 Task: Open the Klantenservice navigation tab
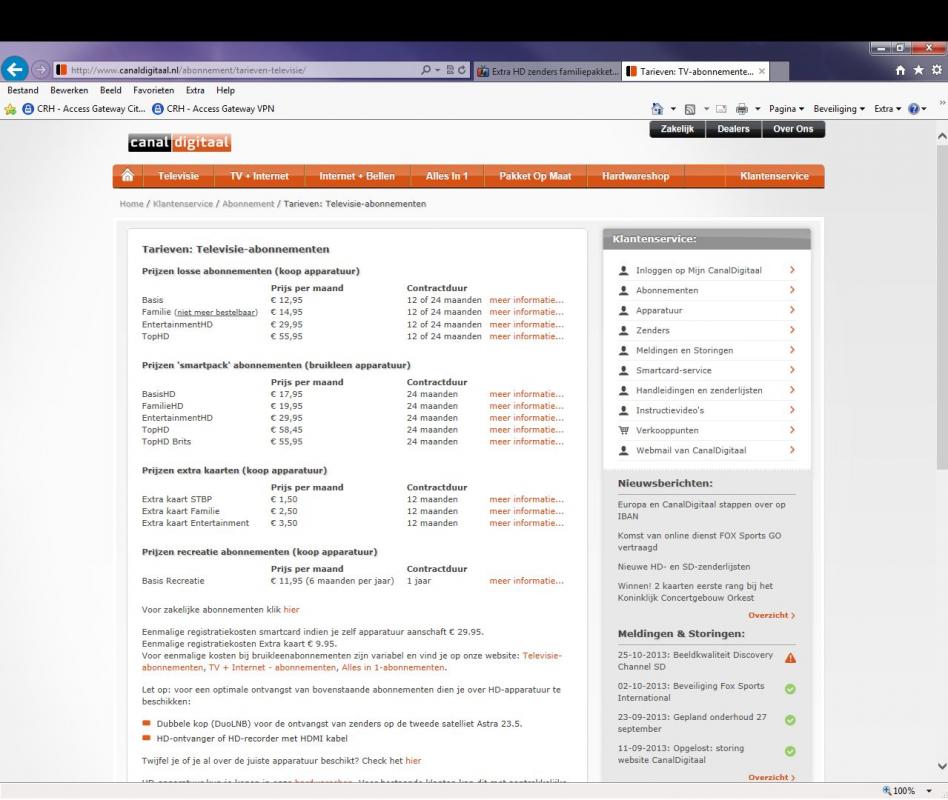pos(774,176)
